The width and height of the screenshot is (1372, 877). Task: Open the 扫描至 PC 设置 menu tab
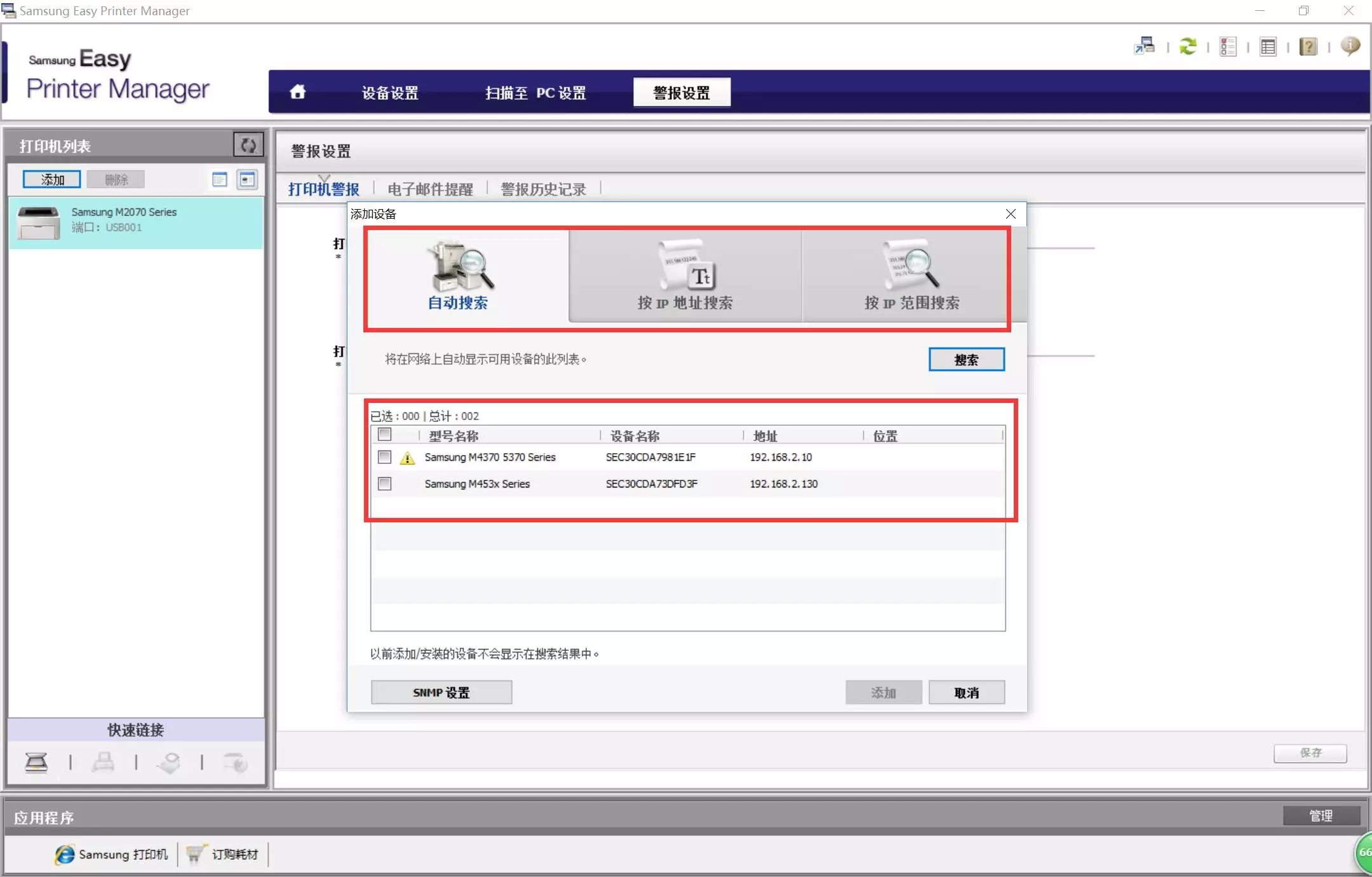(x=535, y=93)
